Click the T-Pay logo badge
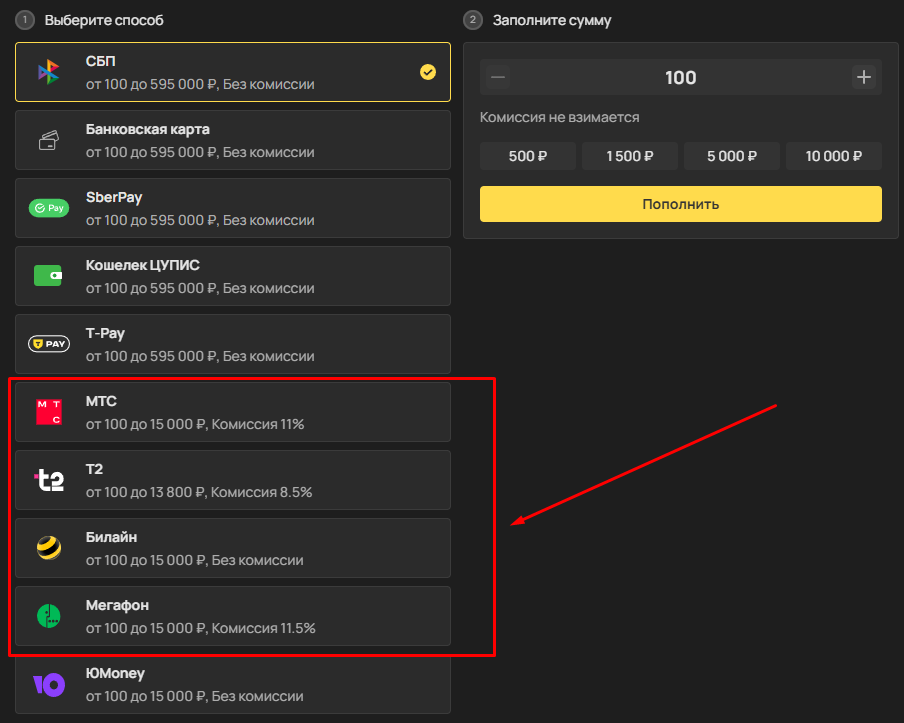Viewport: 904px width, 723px height. 49,344
